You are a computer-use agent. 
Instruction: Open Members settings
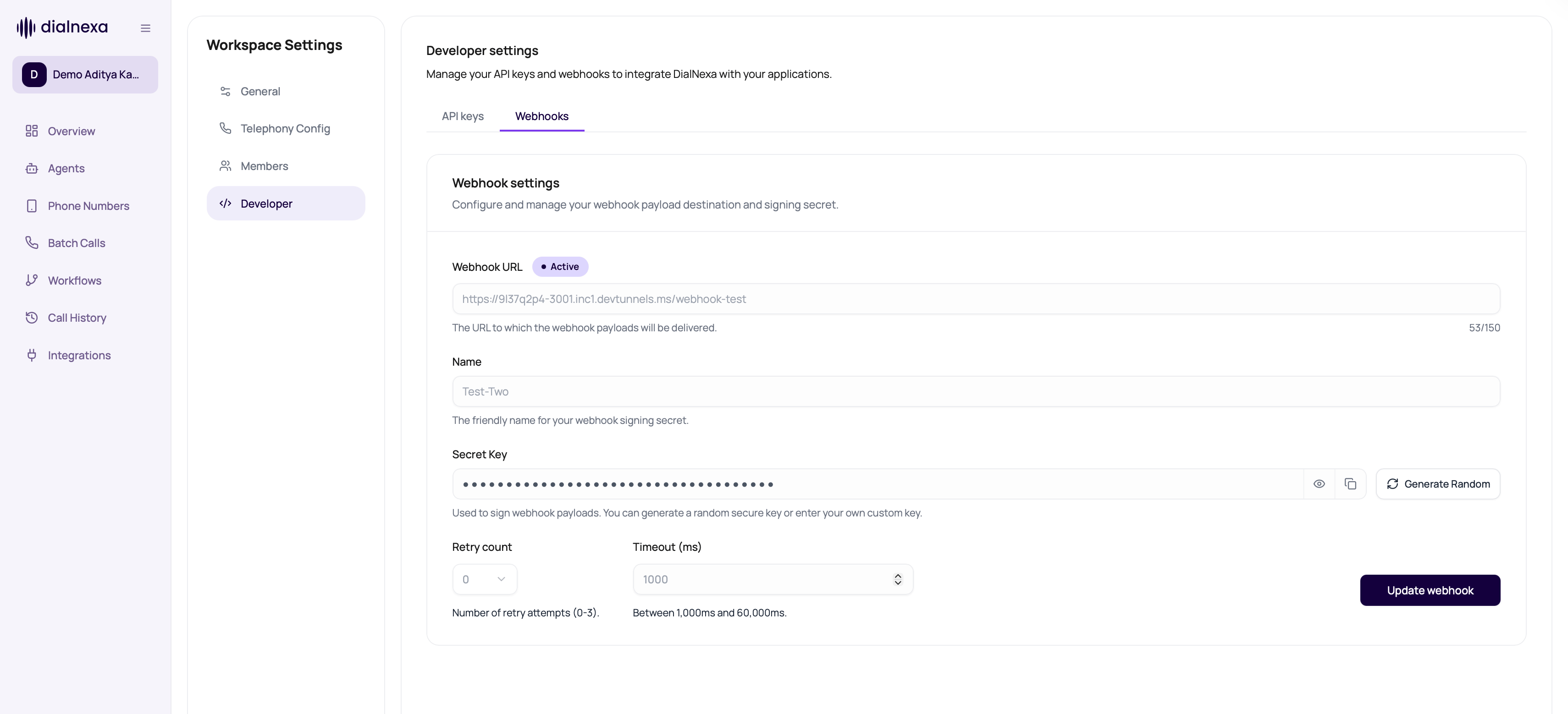coord(286,166)
